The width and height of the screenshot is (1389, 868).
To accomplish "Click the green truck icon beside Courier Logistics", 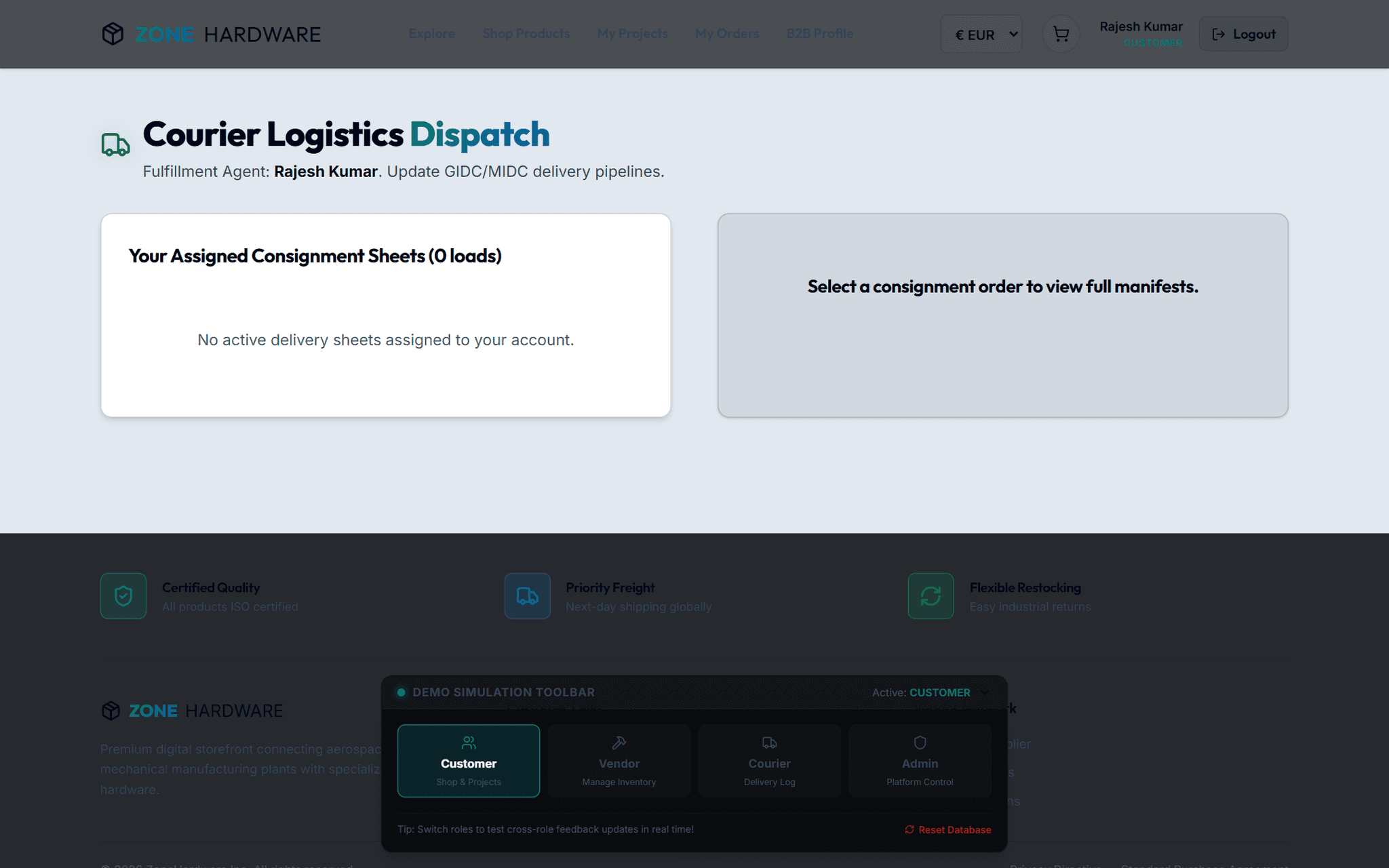I will point(115,144).
